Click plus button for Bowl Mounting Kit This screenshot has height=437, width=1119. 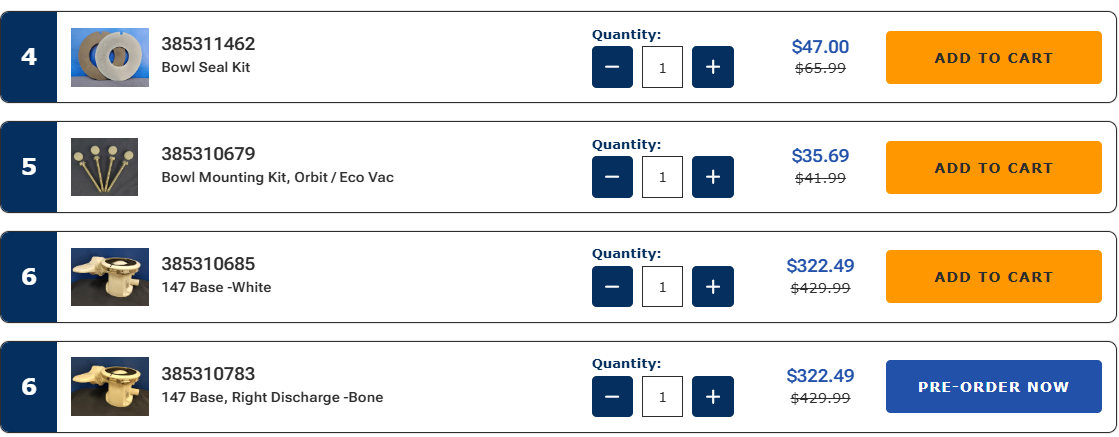(712, 177)
